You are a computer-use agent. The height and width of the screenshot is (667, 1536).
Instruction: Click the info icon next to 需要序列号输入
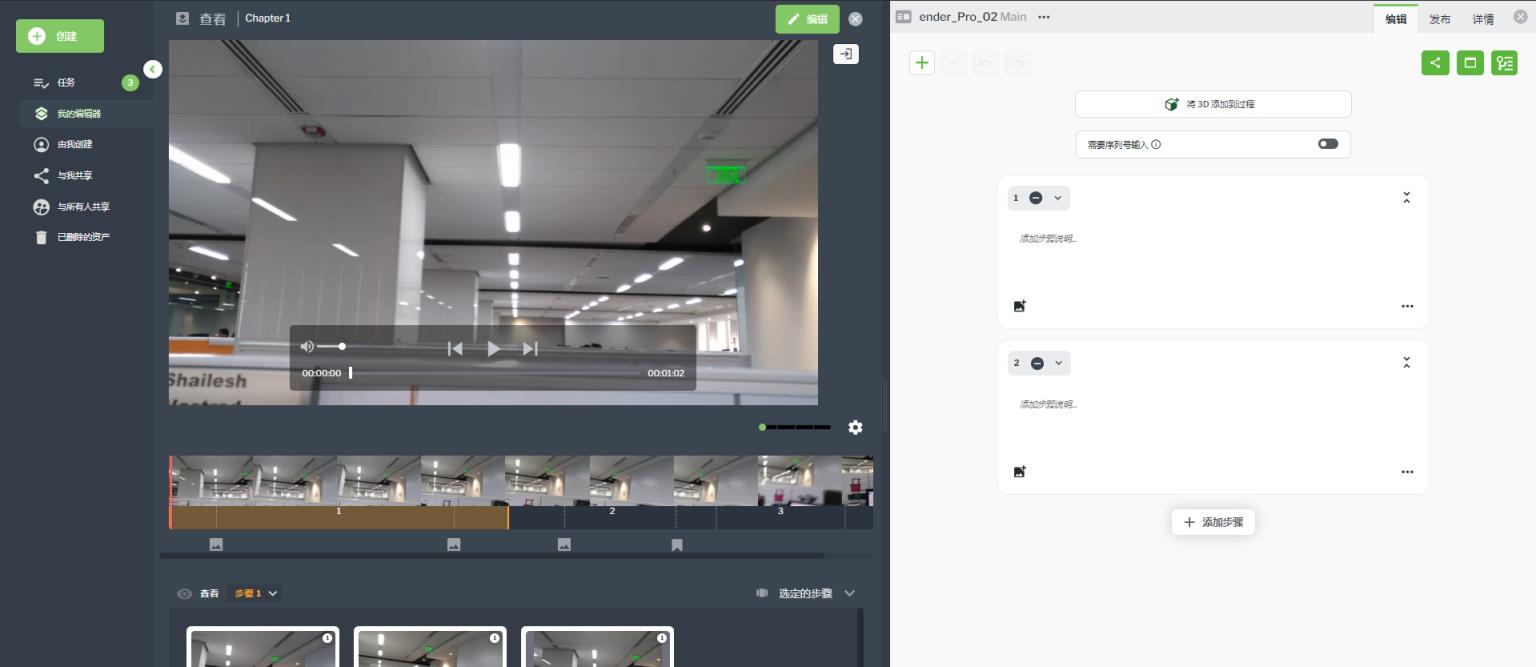point(1156,145)
